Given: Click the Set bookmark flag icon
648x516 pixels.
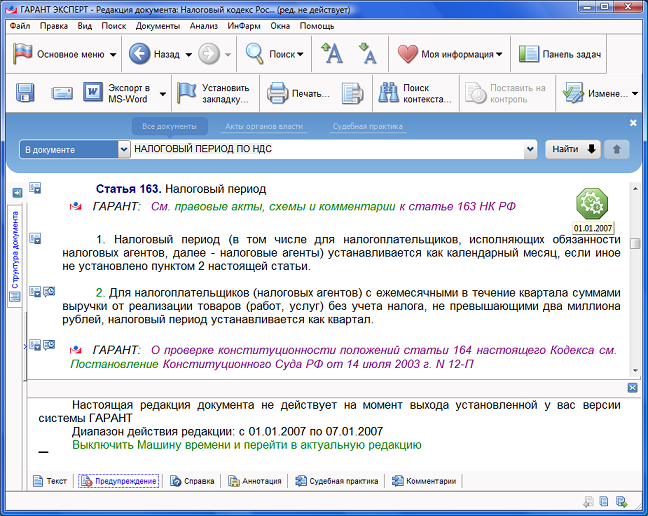Looking at the screenshot, I should click(x=186, y=94).
